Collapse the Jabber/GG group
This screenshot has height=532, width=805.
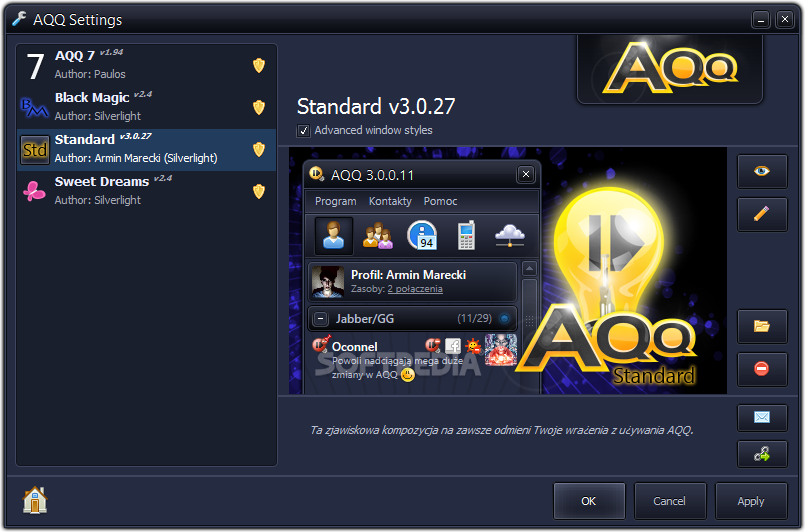320,319
